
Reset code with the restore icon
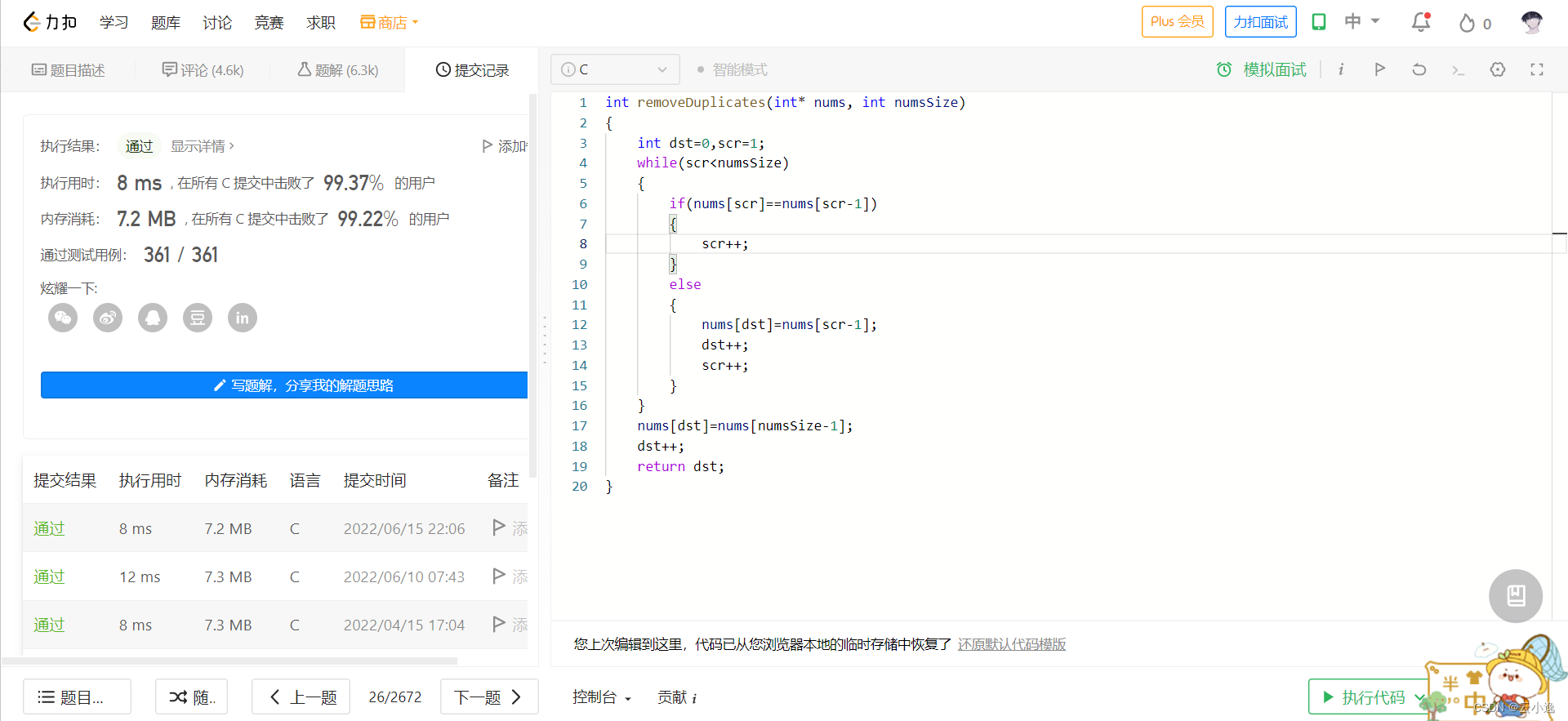1419,69
